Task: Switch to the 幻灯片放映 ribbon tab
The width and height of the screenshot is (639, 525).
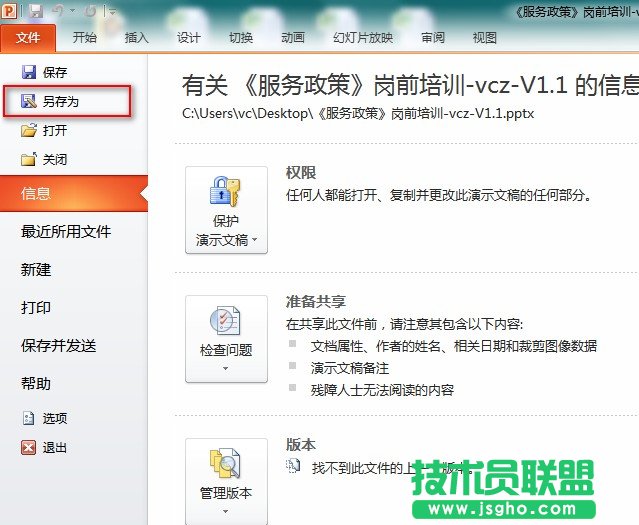Action: coord(363,38)
